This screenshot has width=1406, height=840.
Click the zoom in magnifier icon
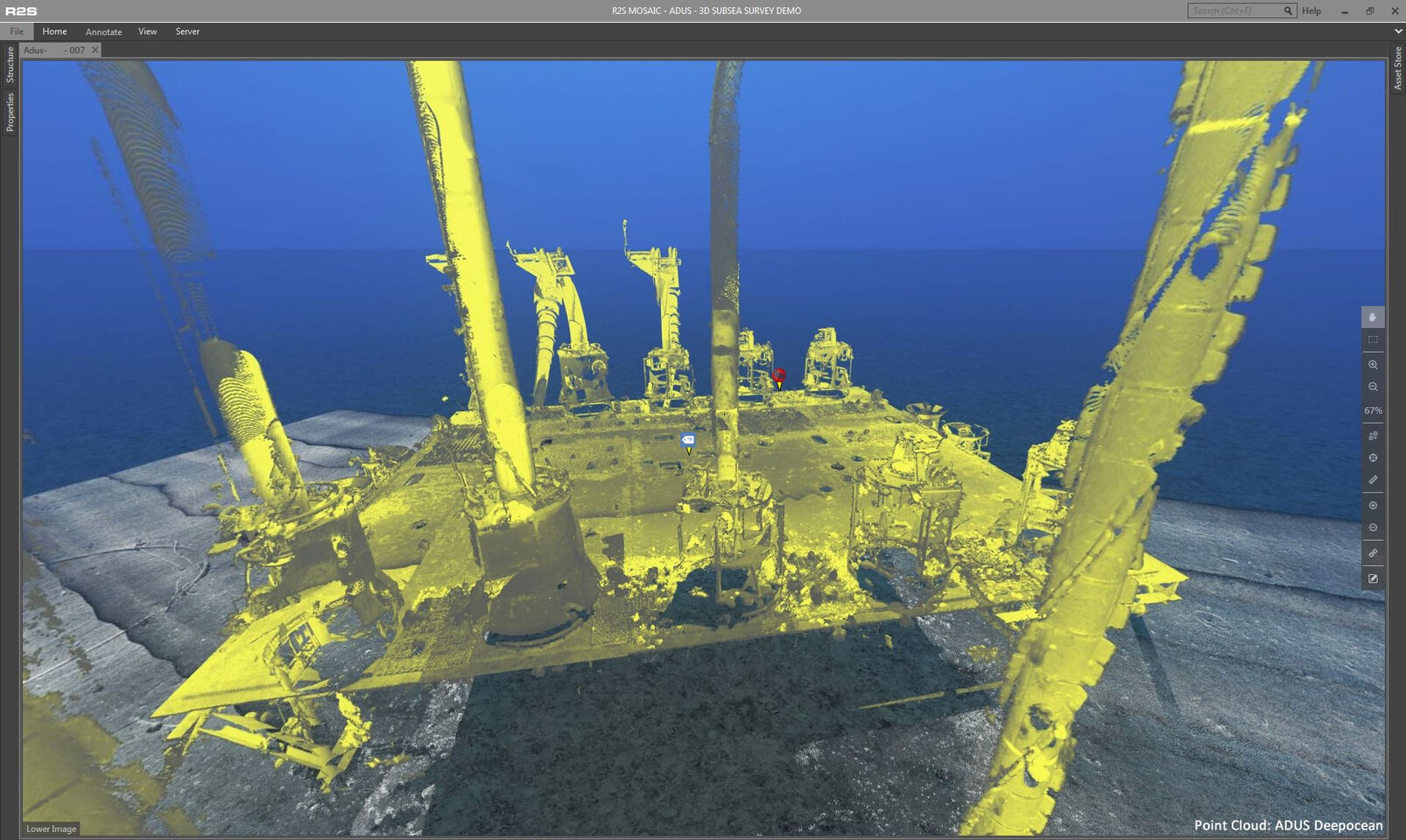click(x=1372, y=365)
